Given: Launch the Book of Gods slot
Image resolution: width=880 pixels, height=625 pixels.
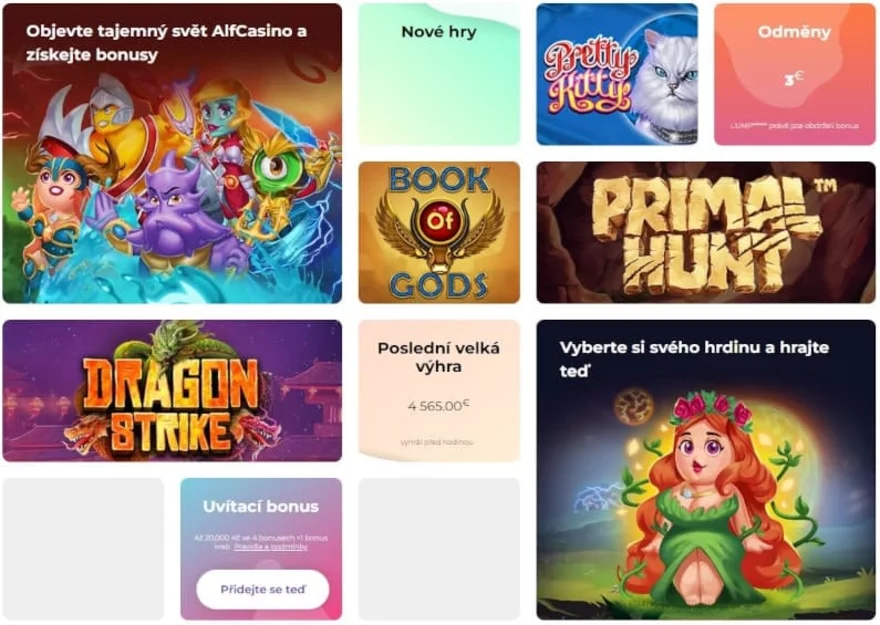Looking at the screenshot, I should (x=439, y=232).
